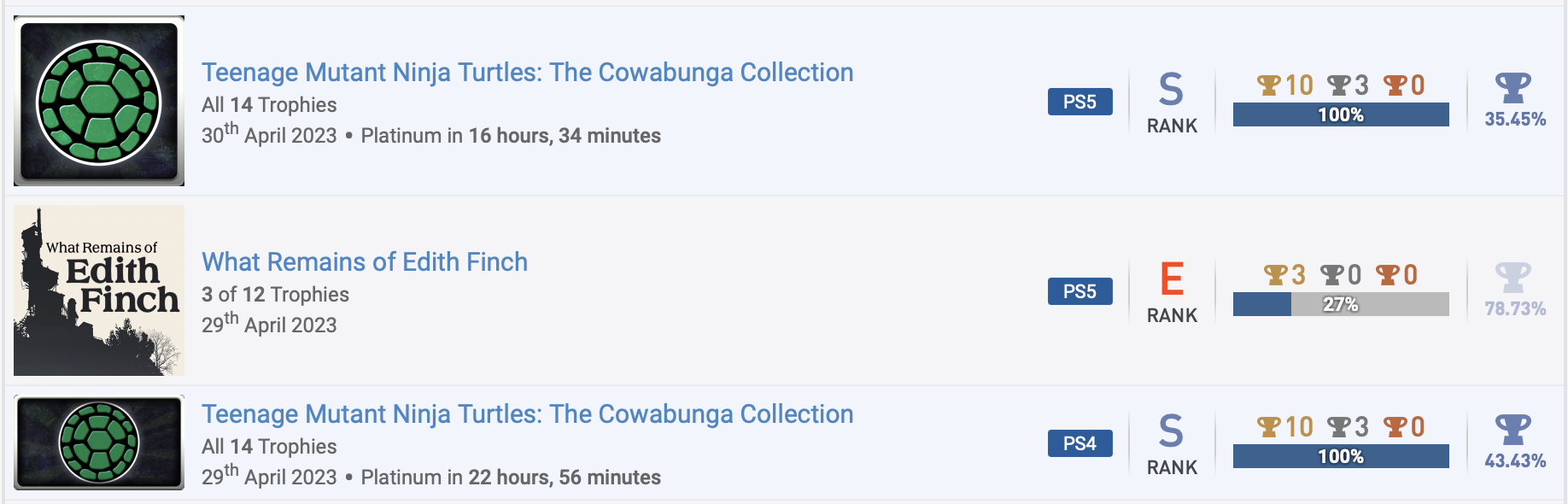Click the bronze trophy icon for Edith Finch
The image size is (1568, 504).
tap(1388, 275)
